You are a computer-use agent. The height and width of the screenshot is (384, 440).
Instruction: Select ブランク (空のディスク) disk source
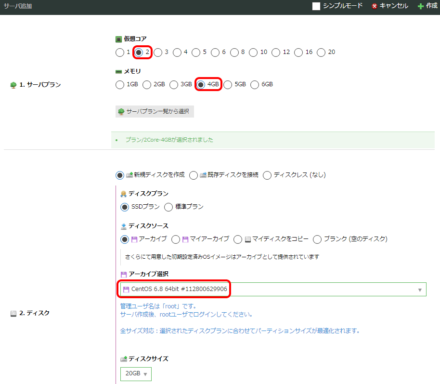pyautogui.click(x=317, y=239)
